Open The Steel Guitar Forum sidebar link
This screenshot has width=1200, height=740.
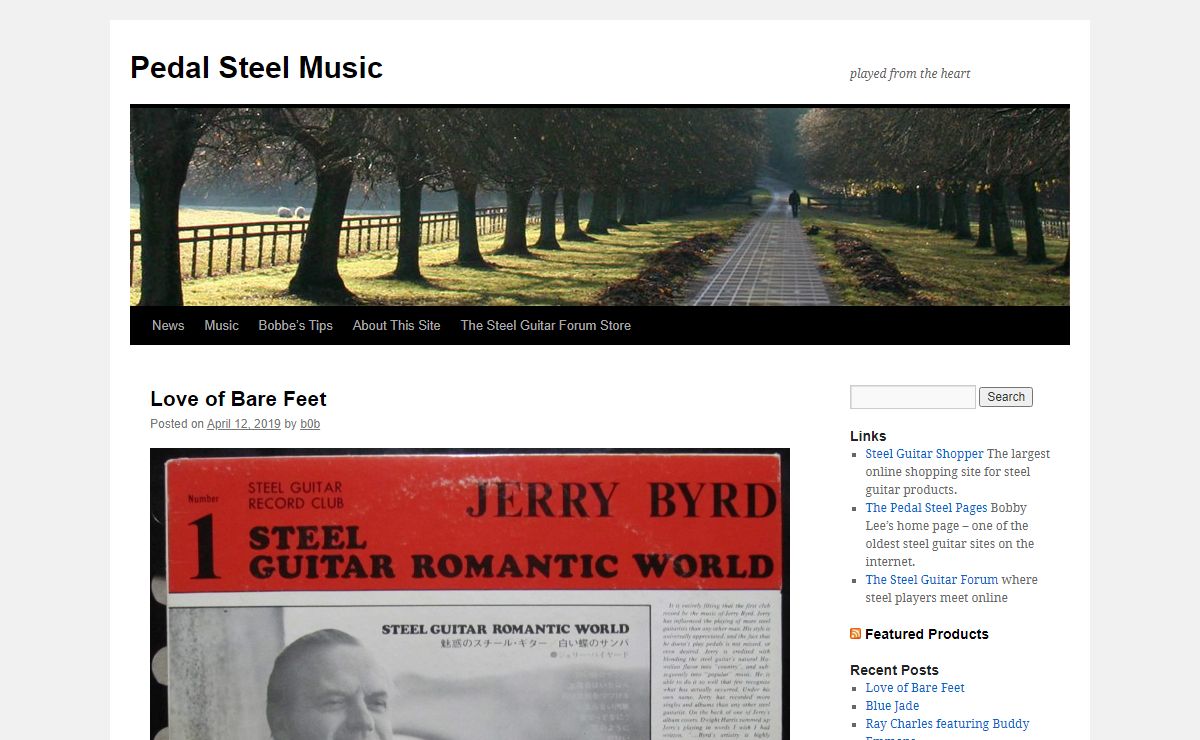pos(932,580)
